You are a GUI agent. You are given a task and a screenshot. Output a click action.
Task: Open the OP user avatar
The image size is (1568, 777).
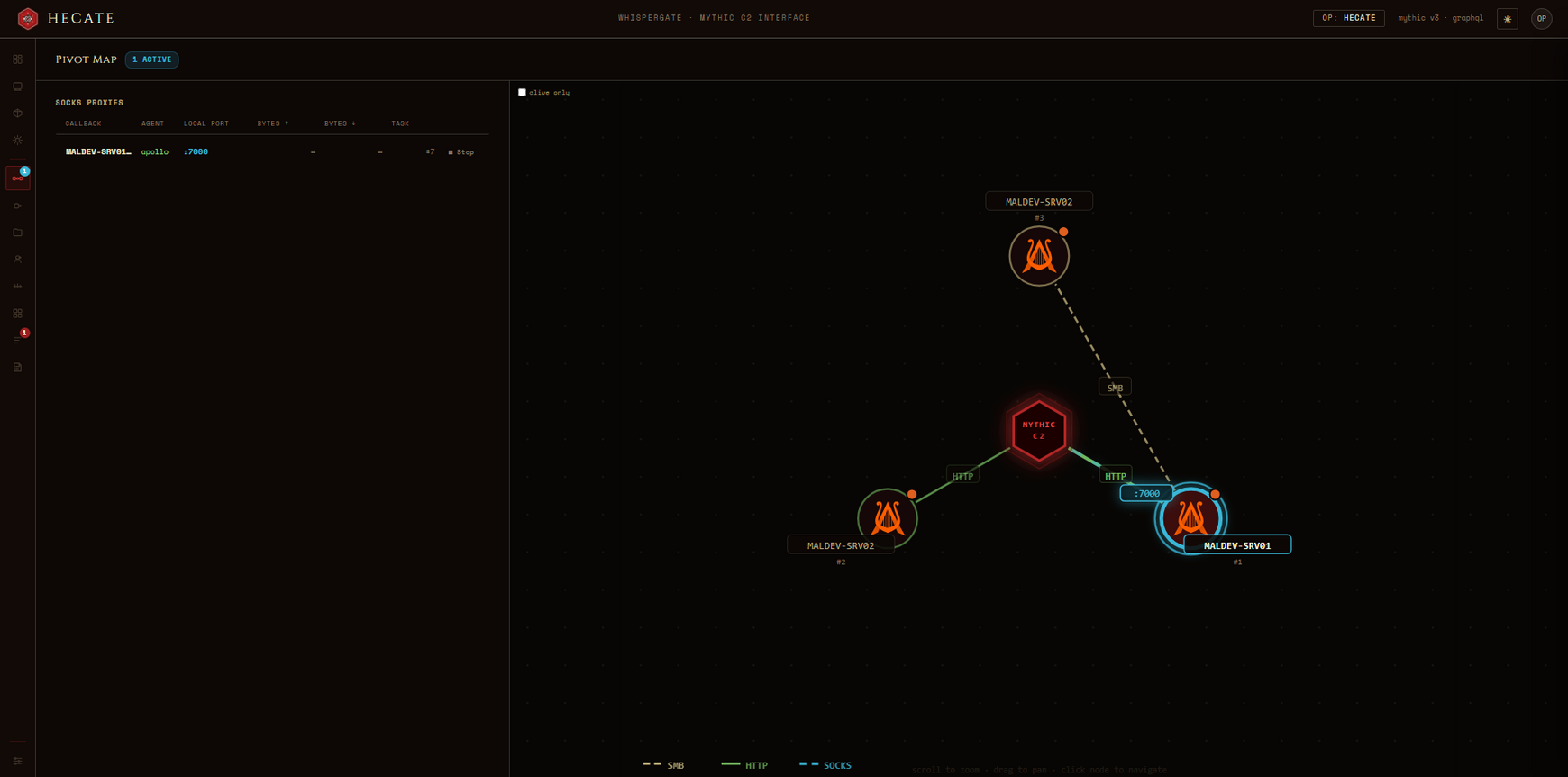[x=1541, y=18]
